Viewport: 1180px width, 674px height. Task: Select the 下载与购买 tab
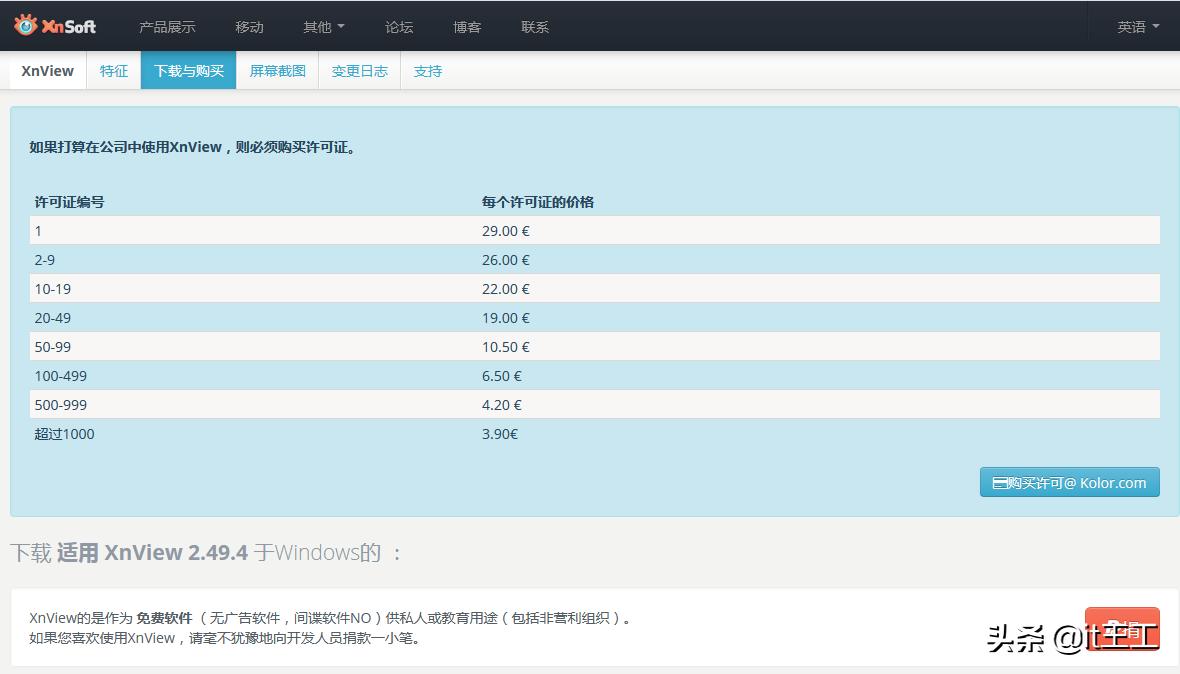point(188,70)
